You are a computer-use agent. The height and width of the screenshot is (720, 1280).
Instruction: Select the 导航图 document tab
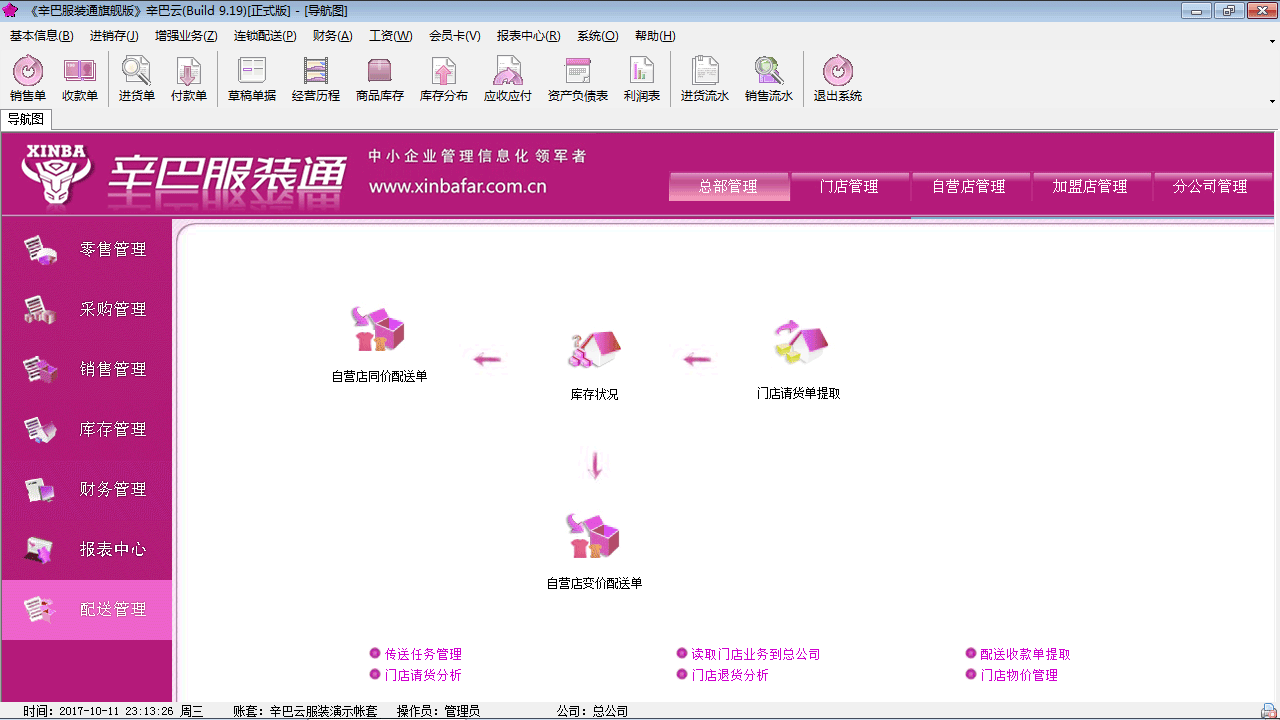tap(26, 119)
